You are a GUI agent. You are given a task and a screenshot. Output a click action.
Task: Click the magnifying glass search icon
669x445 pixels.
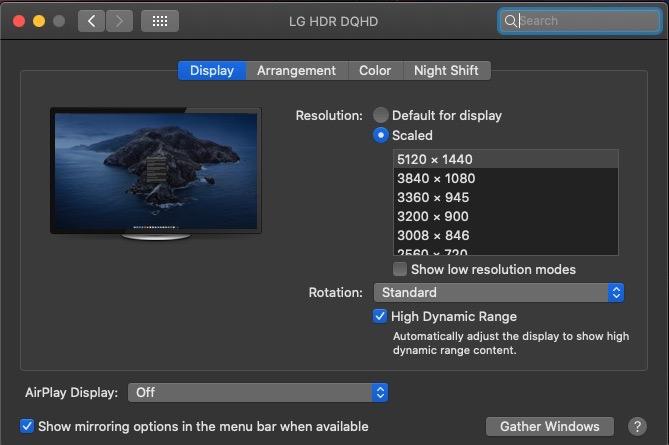pyautogui.click(x=510, y=20)
